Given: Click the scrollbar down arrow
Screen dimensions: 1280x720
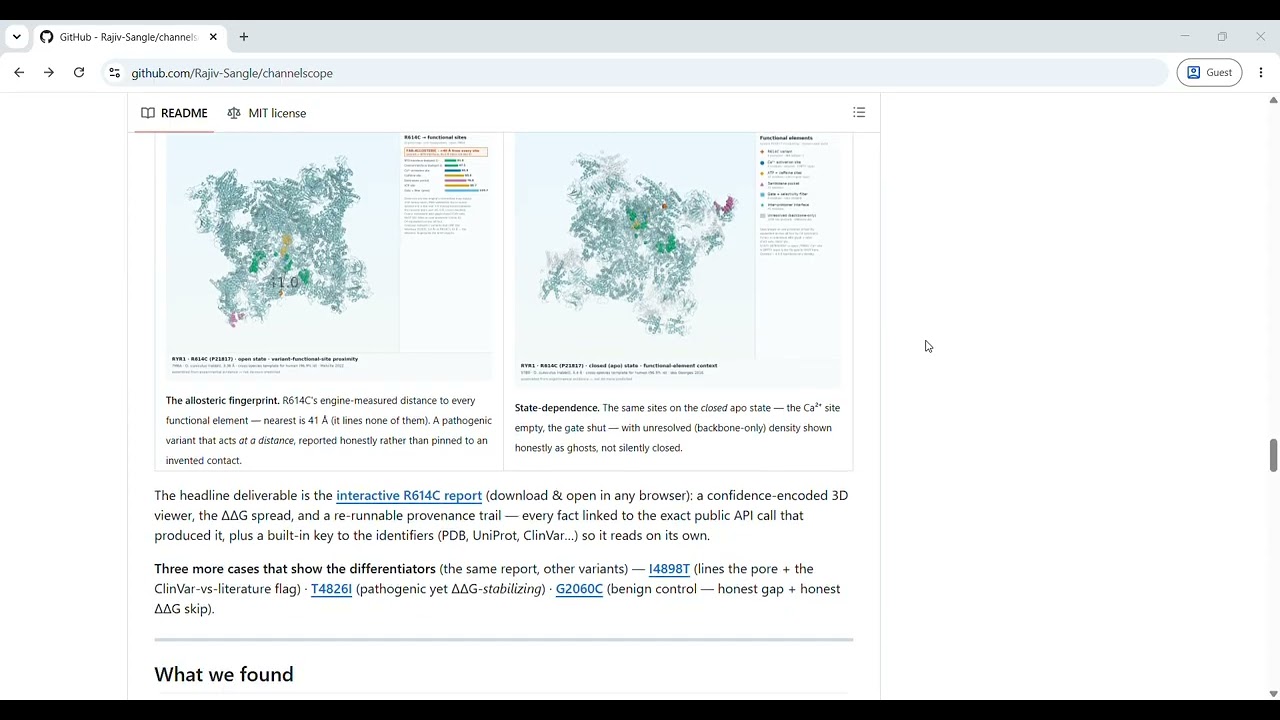Looking at the screenshot, I should pos(1273,693).
